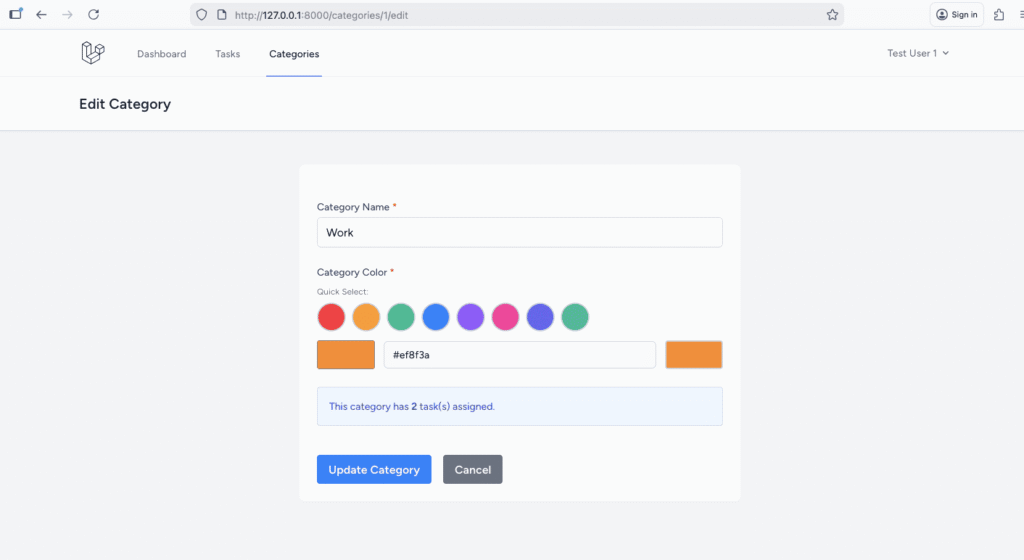This screenshot has height=560, width=1024.
Task: Open the Tasks navigation tab
Action: coord(227,54)
